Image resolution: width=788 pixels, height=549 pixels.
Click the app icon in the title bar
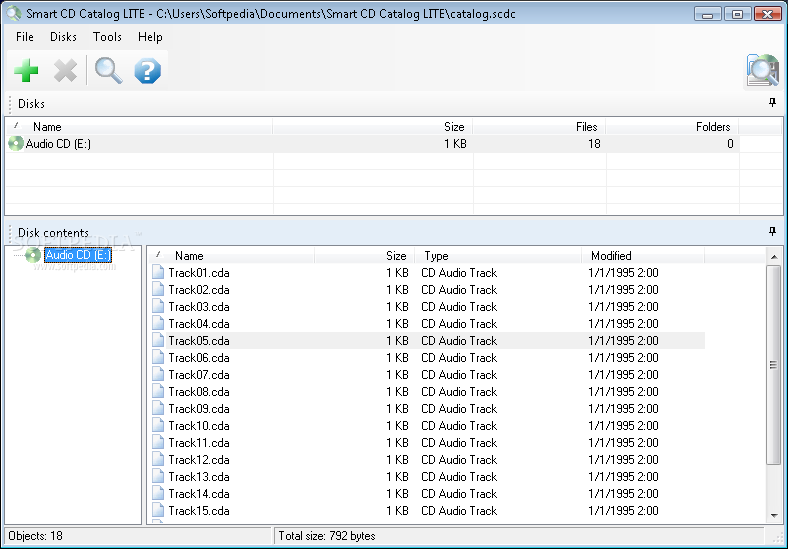(14, 14)
